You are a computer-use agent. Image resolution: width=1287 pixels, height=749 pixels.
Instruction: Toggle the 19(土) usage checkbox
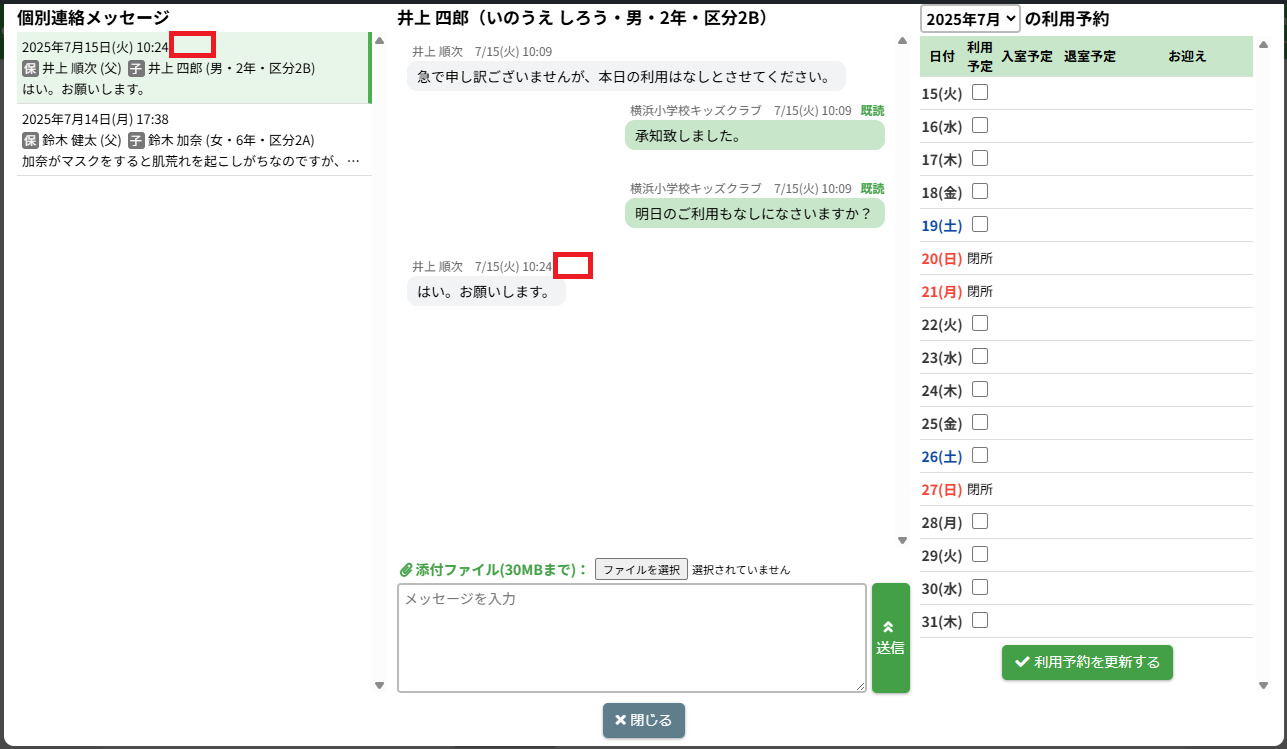[x=980, y=224]
